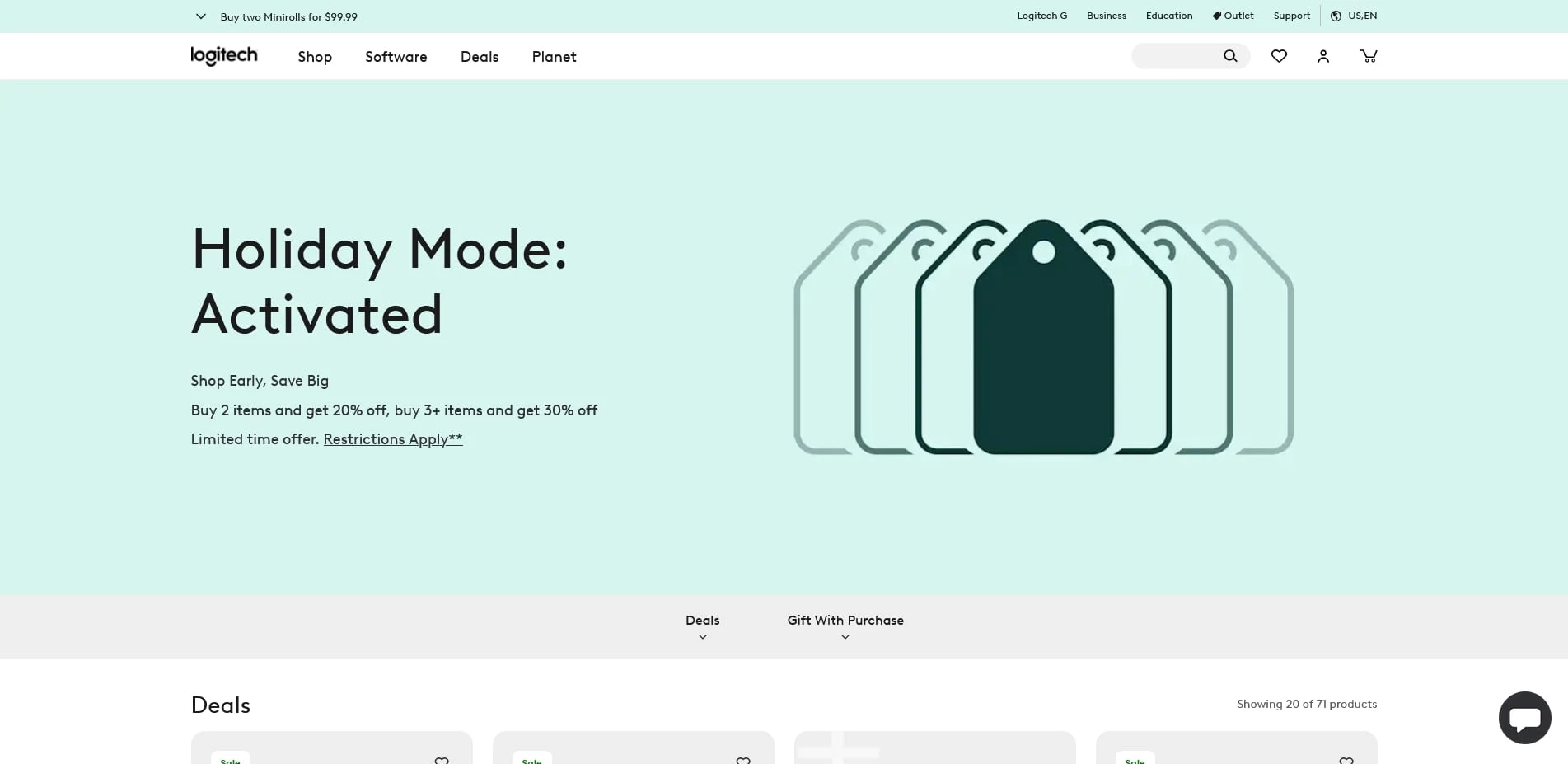Open the live chat bubble

[1524, 718]
